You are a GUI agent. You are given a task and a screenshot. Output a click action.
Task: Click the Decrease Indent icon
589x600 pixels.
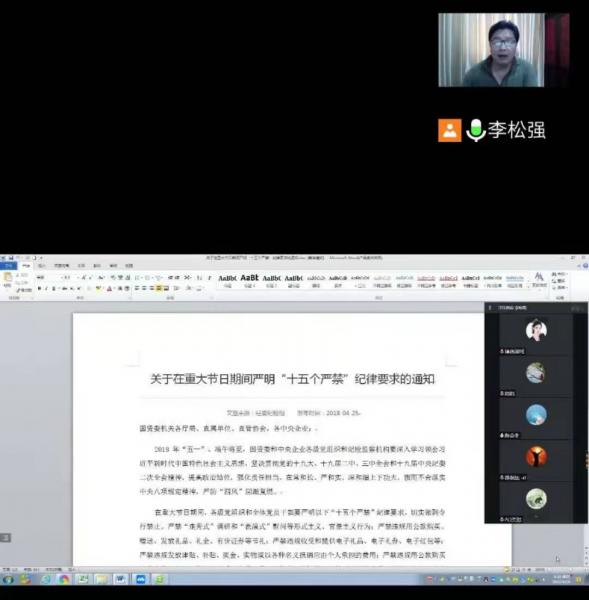tap(171, 278)
